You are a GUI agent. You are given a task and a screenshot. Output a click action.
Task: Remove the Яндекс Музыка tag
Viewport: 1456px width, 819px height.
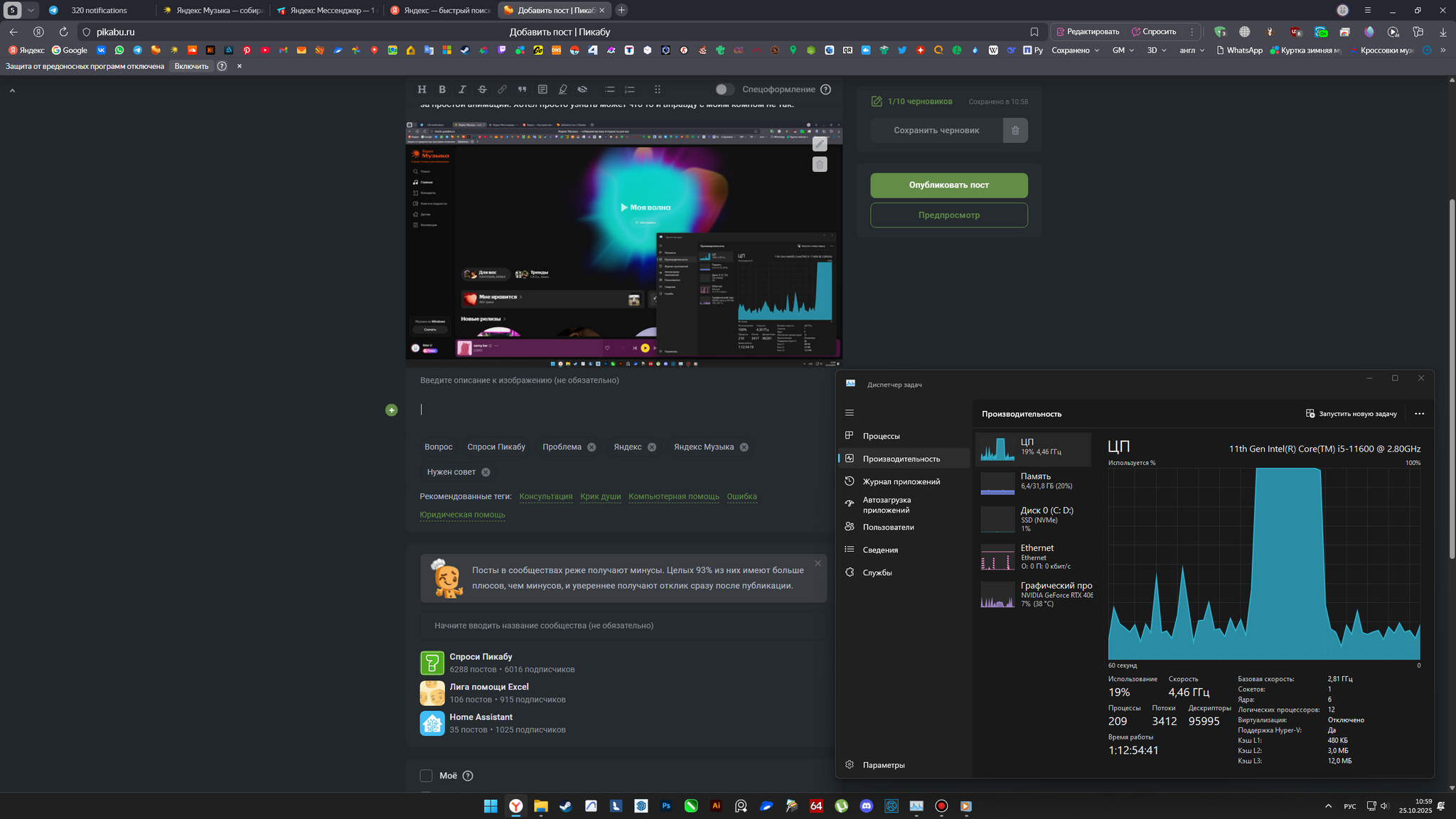pyautogui.click(x=744, y=447)
